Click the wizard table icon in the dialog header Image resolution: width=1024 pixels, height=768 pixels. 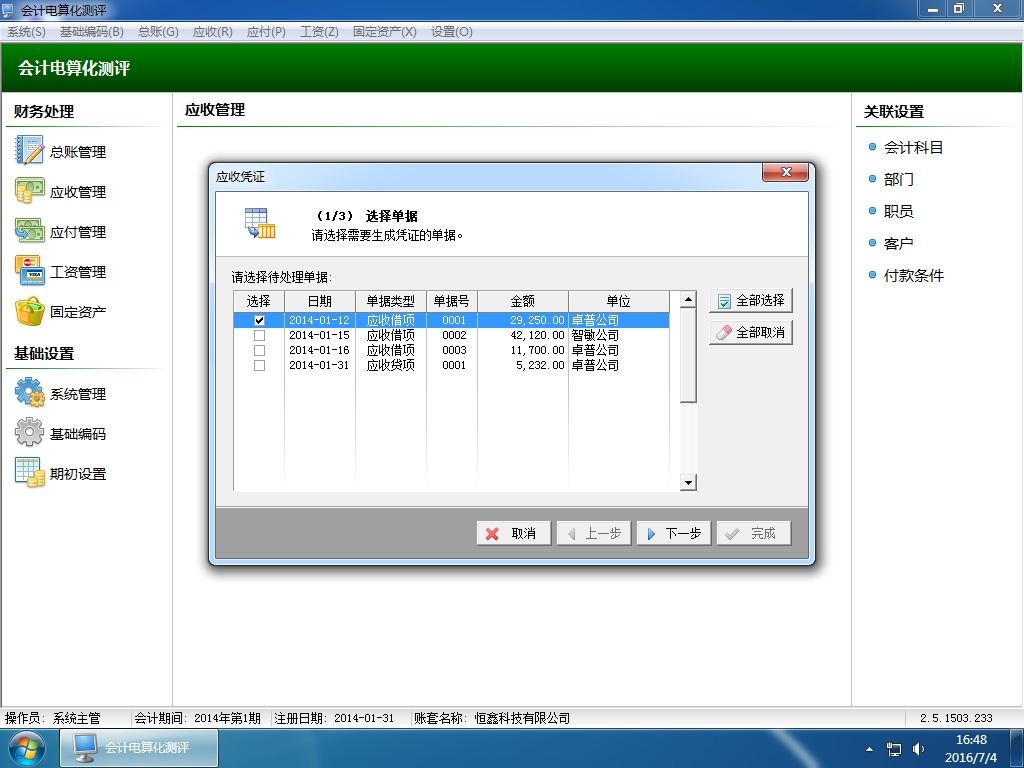click(x=260, y=223)
